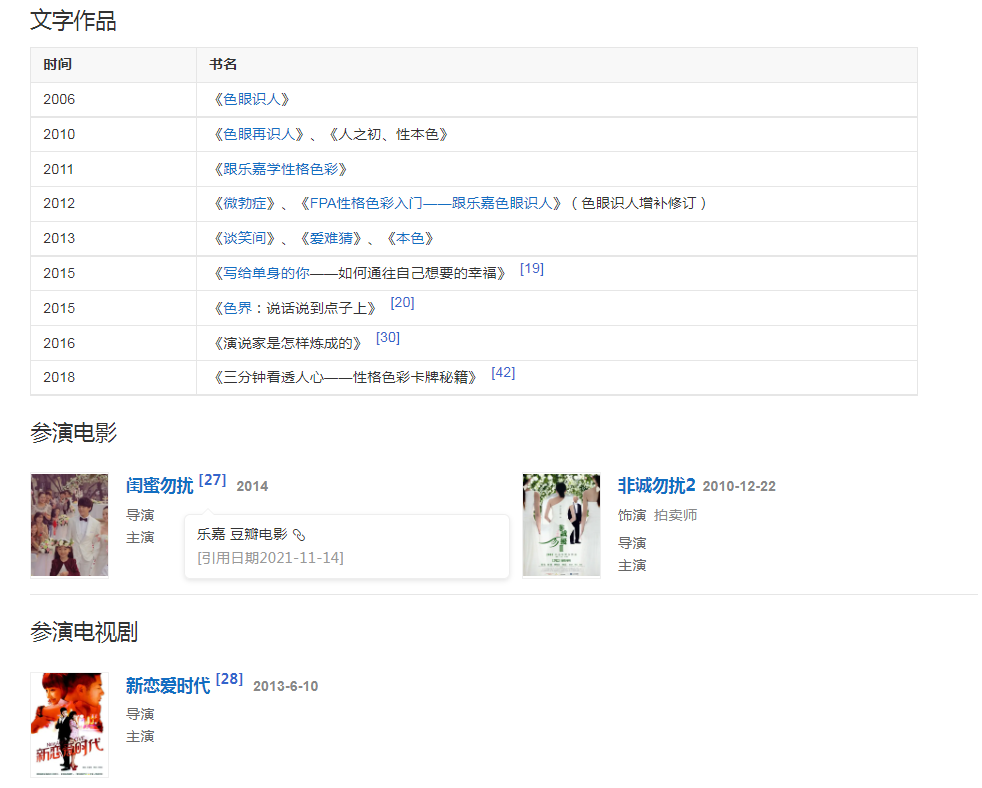This screenshot has width=982, height=788.
Task: Open the 《微勃症》 book link
Action: pos(245,203)
